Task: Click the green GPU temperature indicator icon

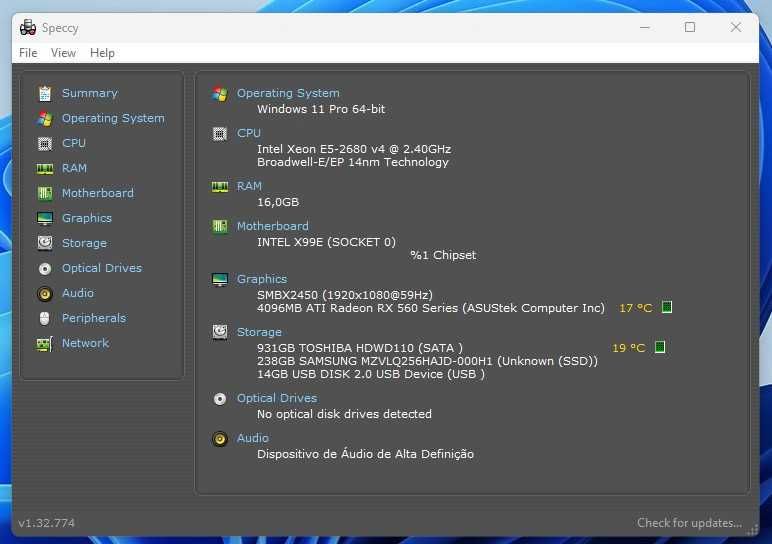Action: tap(667, 307)
